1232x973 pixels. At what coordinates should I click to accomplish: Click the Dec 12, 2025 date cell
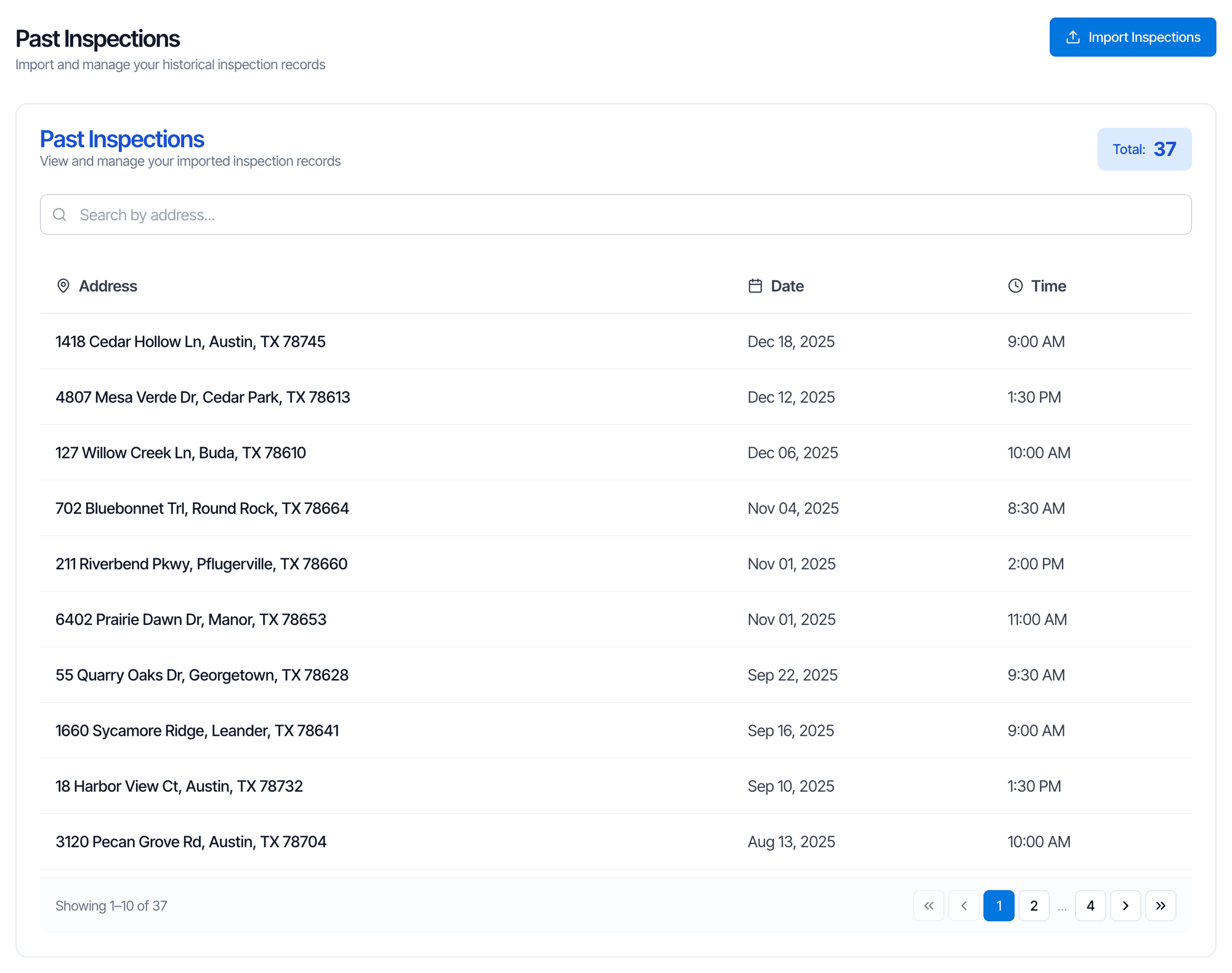[x=791, y=397]
